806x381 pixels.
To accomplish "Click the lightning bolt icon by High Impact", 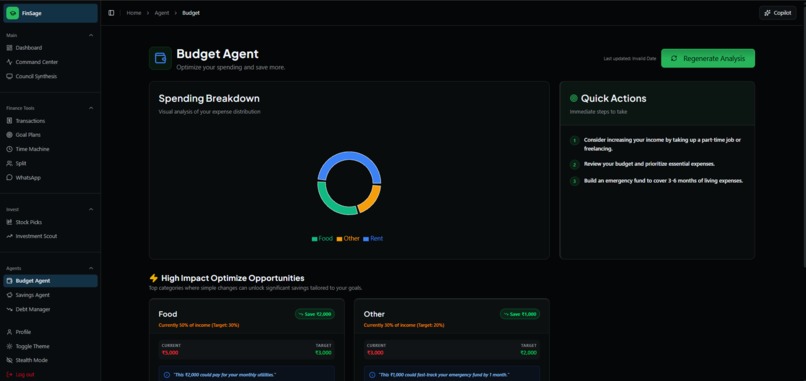I will point(154,278).
